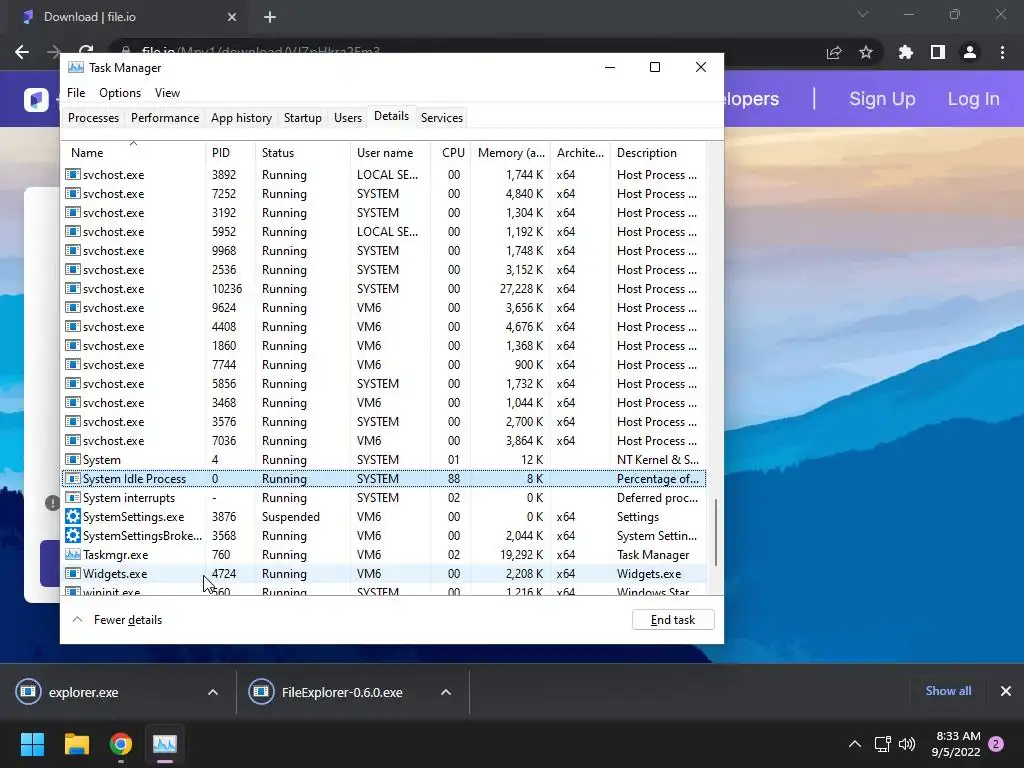The width and height of the screenshot is (1024, 768).
Task: Click Show all downloads link
Action: point(948,691)
